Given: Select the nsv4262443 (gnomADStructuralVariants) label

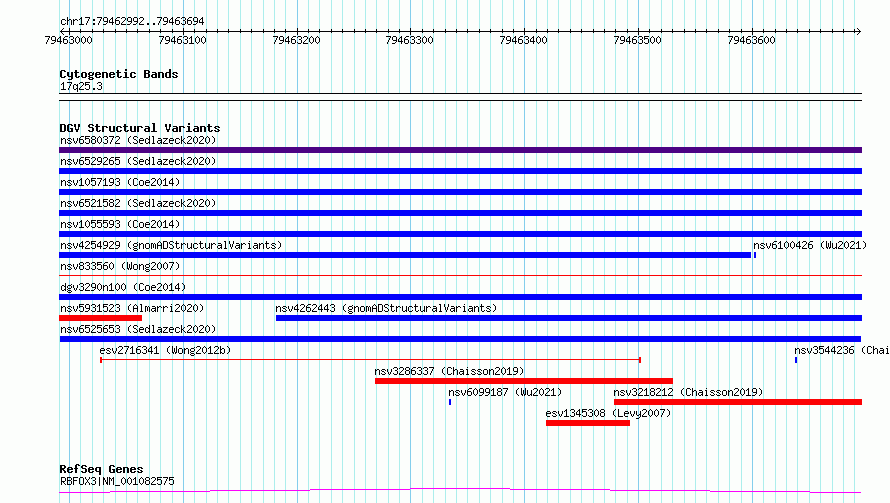Looking at the screenshot, I should tap(386, 308).
